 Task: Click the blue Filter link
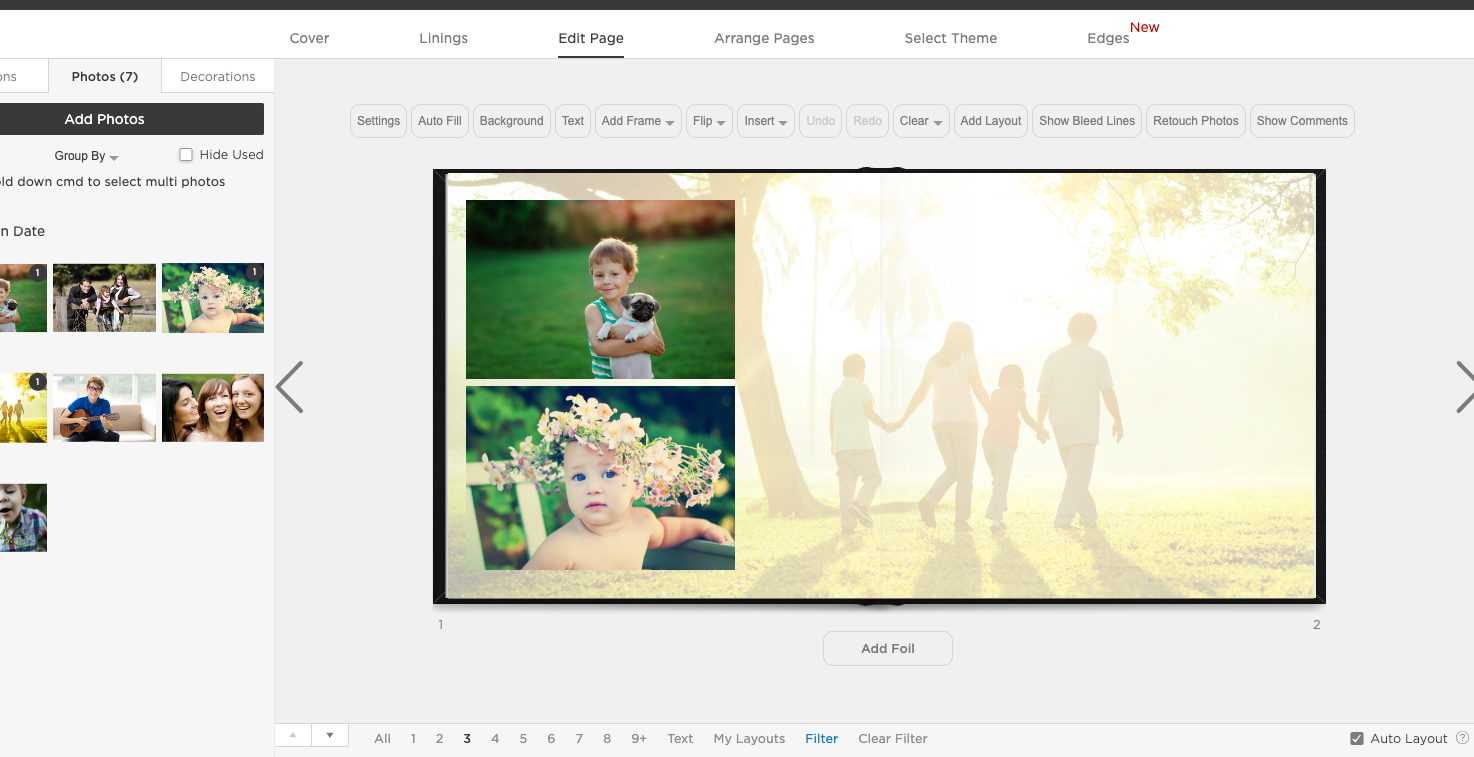tap(822, 739)
